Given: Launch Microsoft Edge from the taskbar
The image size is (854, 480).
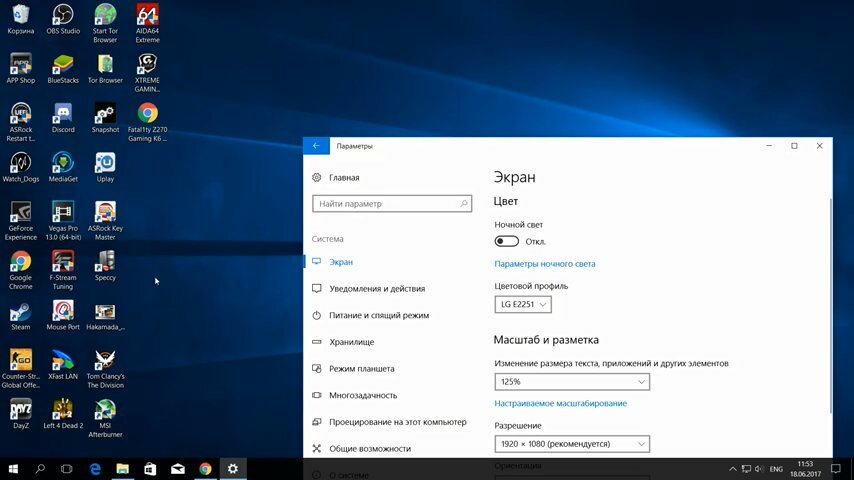Looking at the screenshot, I should click(95, 469).
